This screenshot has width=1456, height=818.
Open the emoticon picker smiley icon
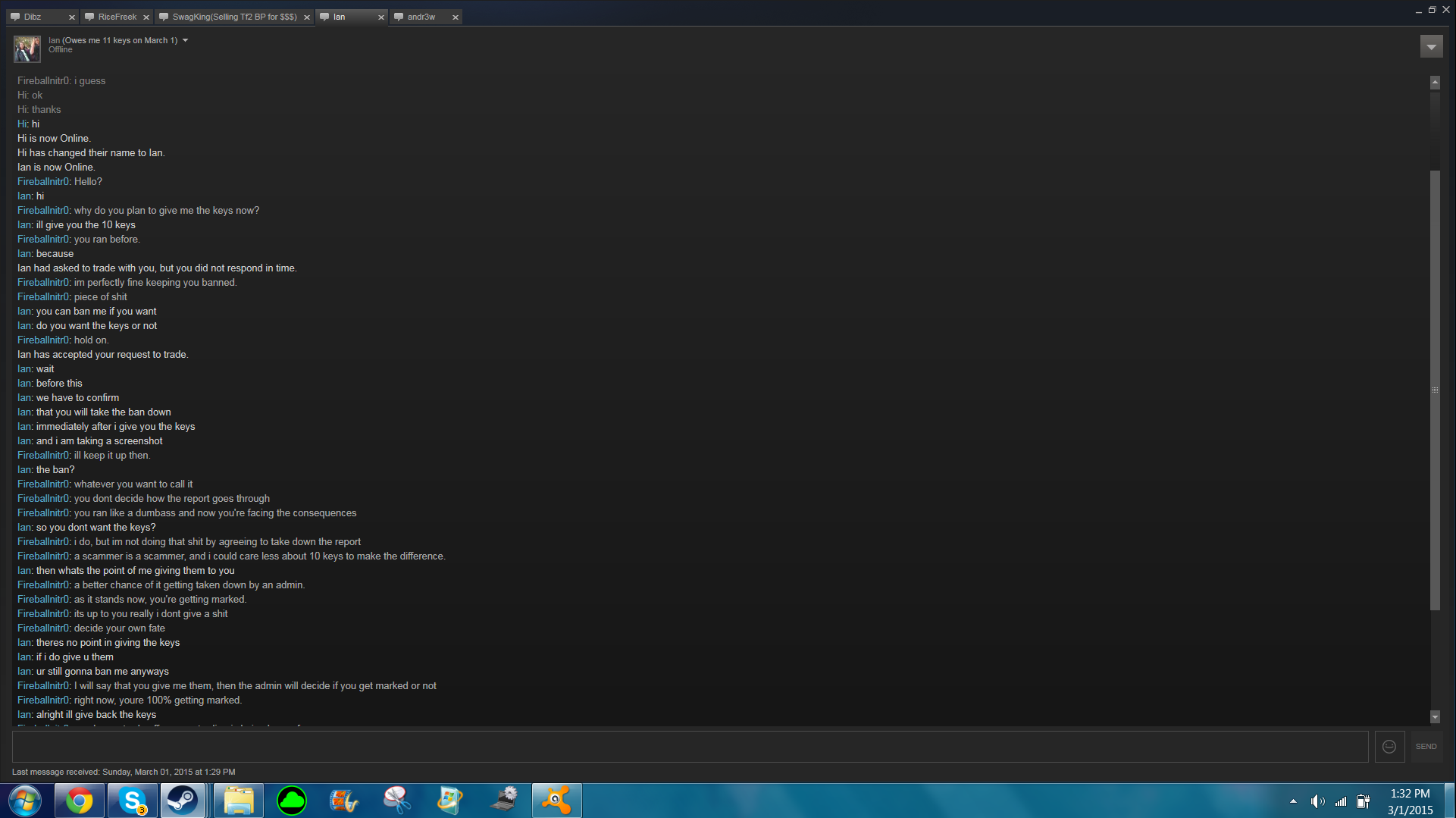[x=1389, y=747]
